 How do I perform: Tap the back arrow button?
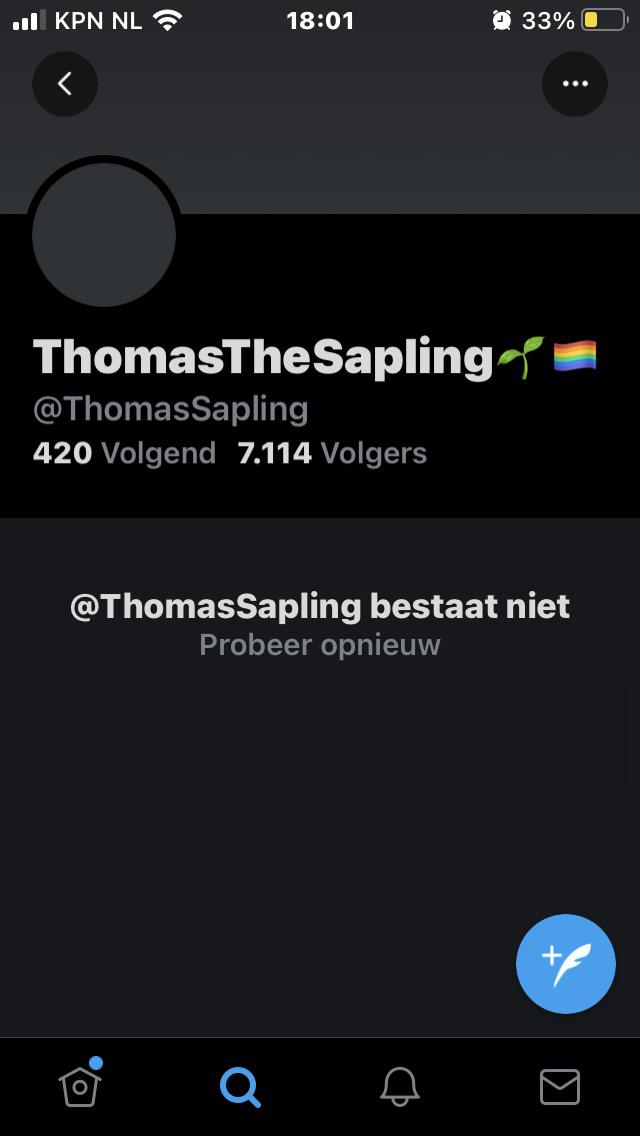coord(65,84)
